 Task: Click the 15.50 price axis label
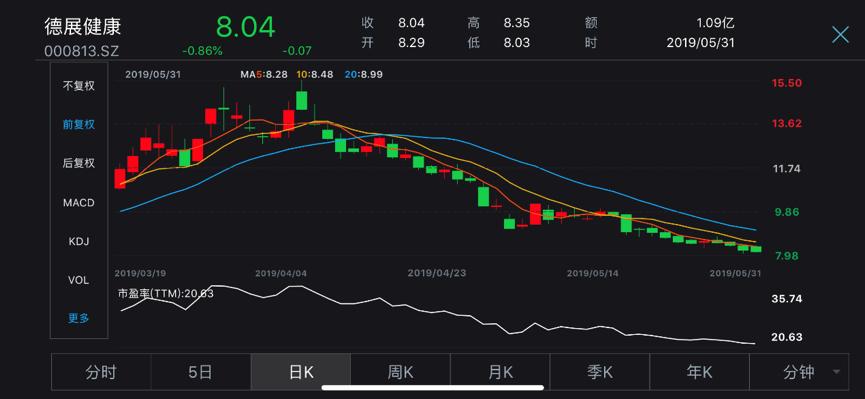787,83
